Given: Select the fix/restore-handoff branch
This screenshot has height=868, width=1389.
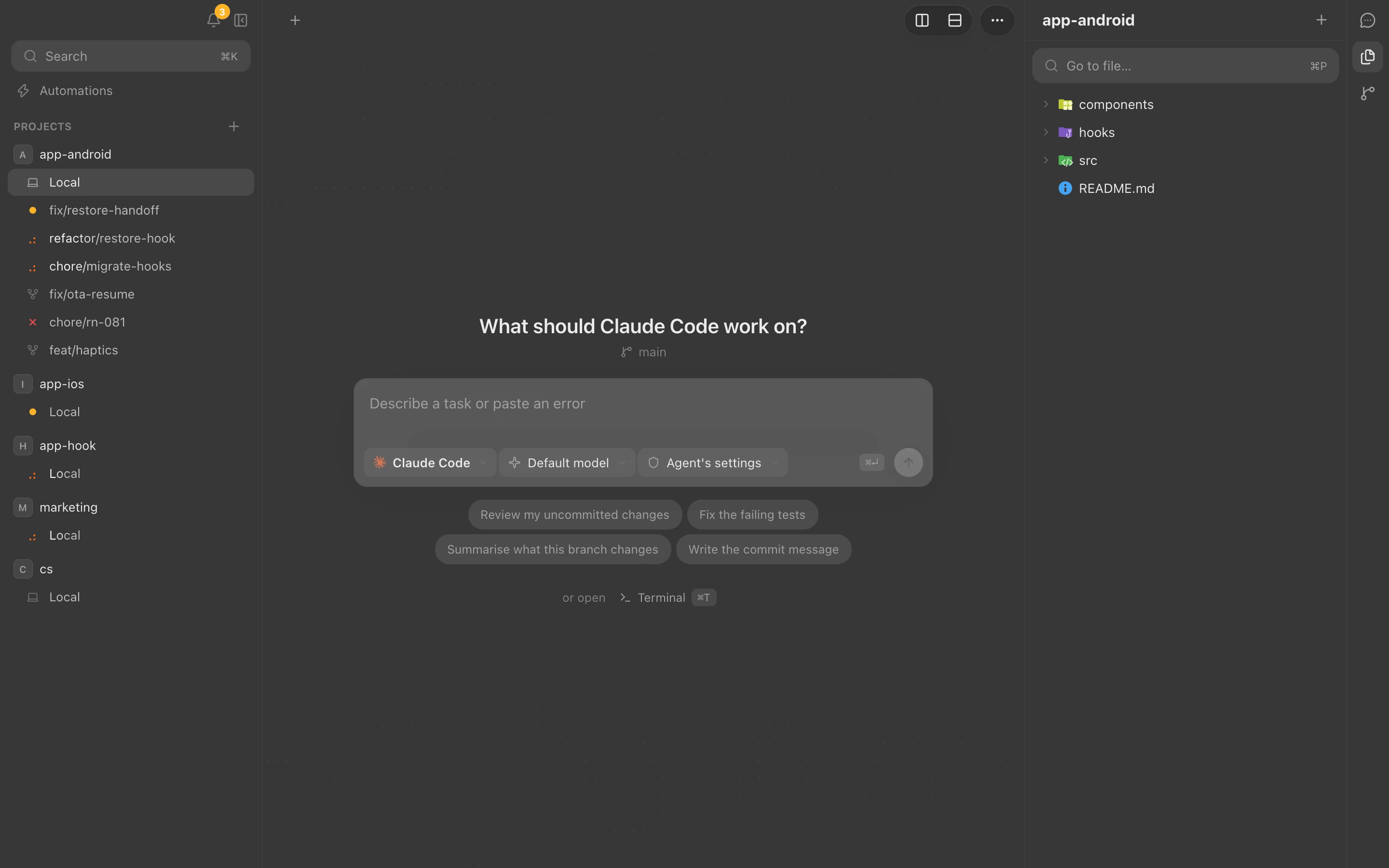Looking at the screenshot, I should click(x=131, y=210).
